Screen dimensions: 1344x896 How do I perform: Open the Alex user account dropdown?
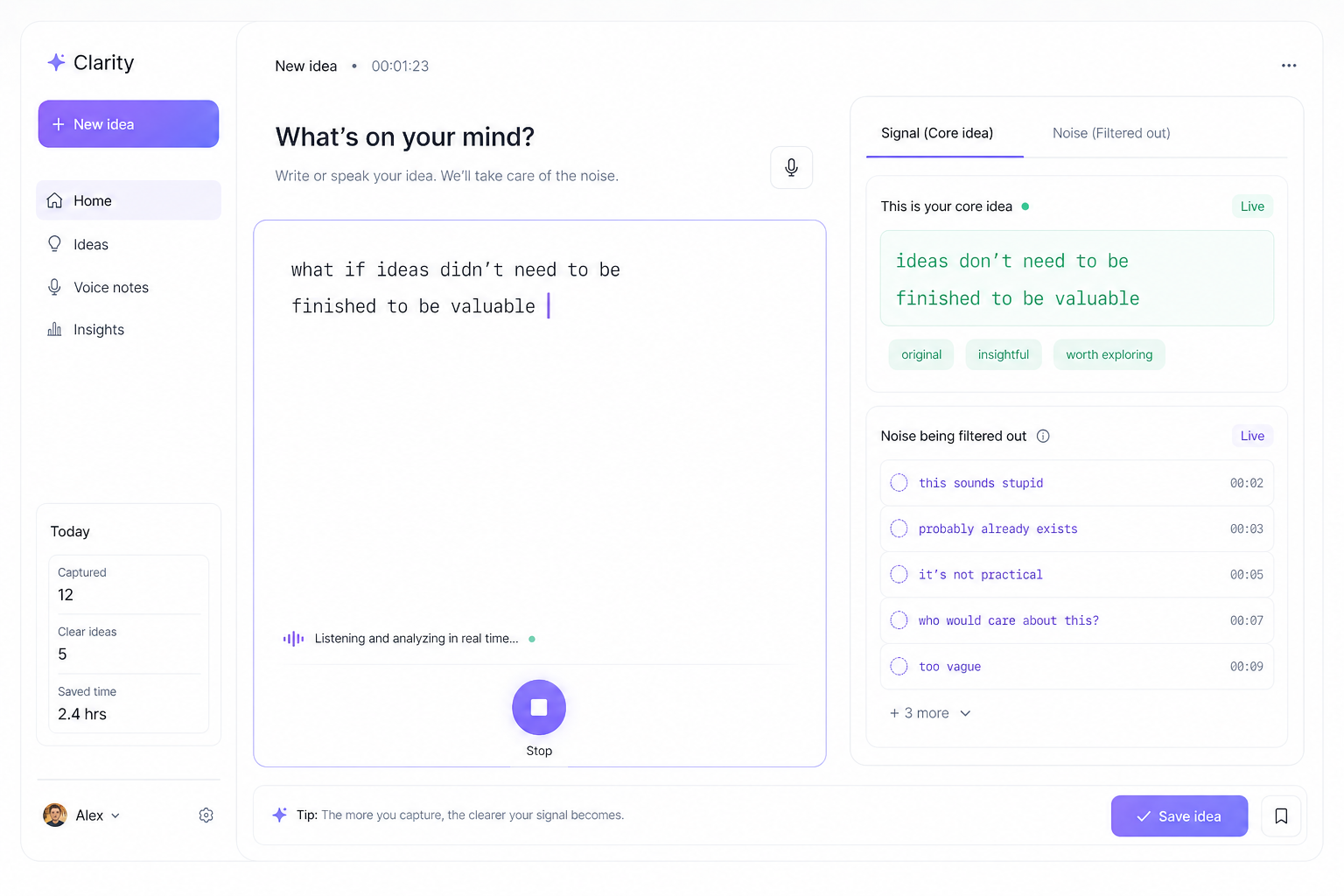click(x=82, y=815)
